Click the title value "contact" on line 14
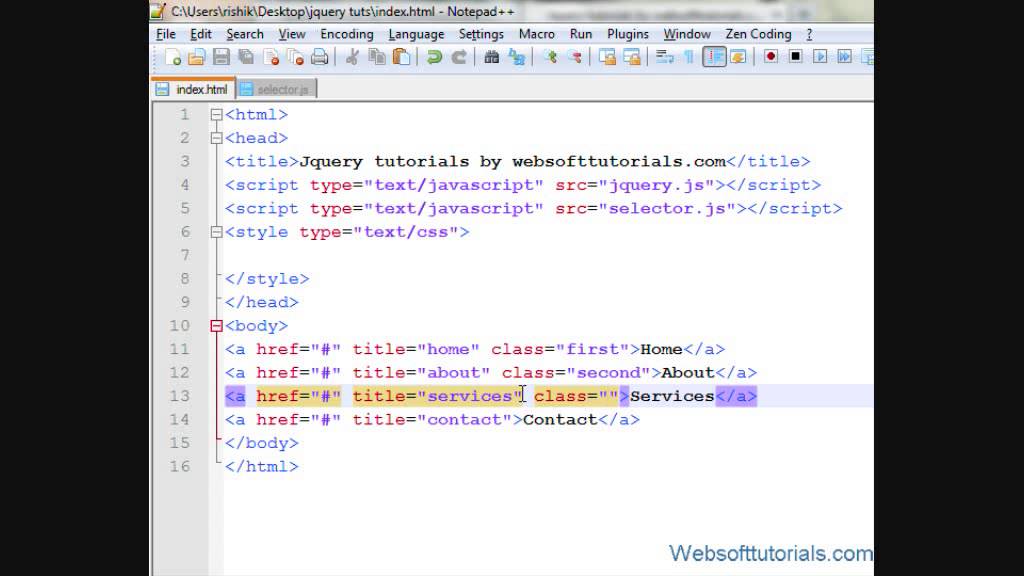1024x576 pixels. (x=464, y=420)
